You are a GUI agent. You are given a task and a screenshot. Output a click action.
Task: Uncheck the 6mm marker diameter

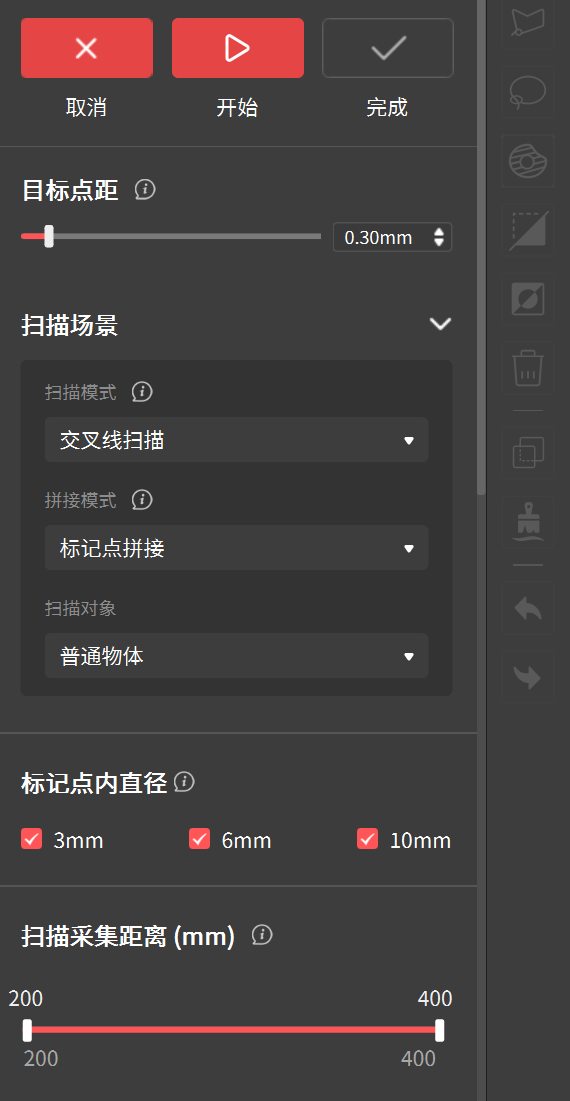point(199,839)
